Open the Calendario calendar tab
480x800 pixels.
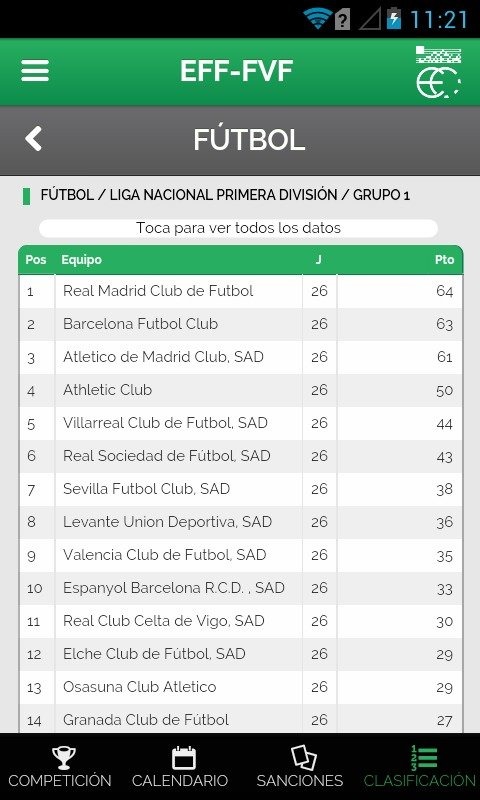point(180,766)
